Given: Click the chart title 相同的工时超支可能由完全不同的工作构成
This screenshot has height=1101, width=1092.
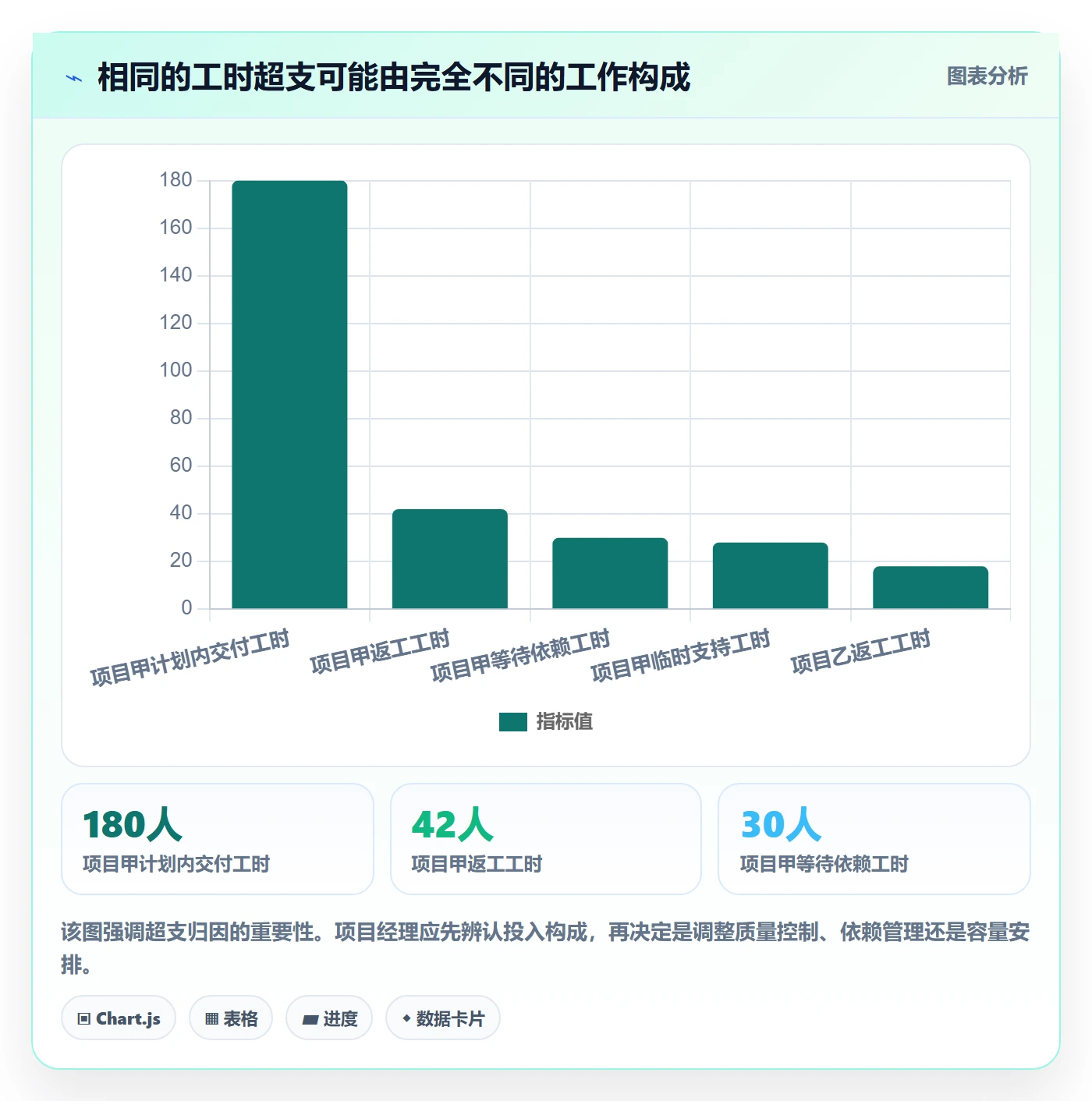Looking at the screenshot, I should pyautogui.click(x=394, y=78).
